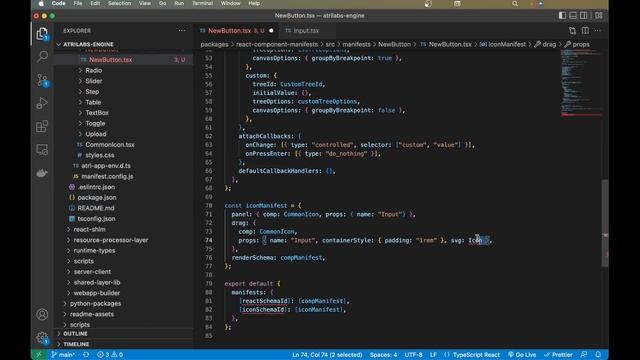Toggle the primary sidebar layout icon

point(562,16)
